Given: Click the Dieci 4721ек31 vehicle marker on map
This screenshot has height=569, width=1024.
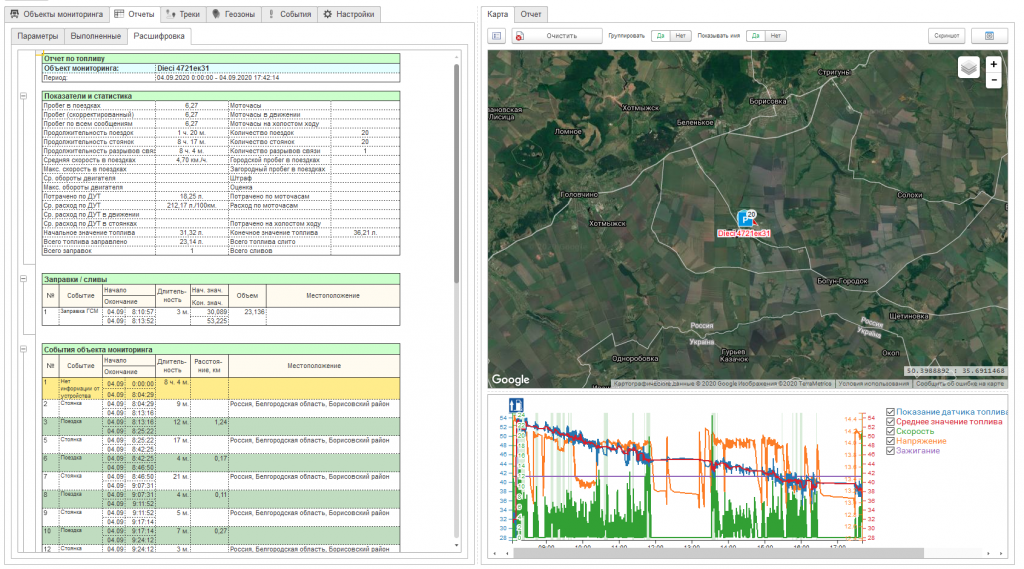Looking at the screenshot, I should pyautogui.click(x=745, y=218).
